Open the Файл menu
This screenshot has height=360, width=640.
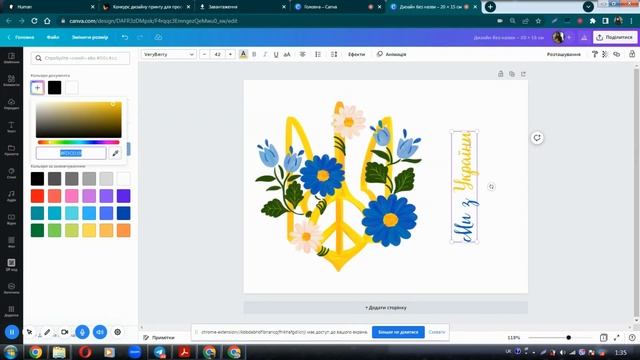[53, 37]
